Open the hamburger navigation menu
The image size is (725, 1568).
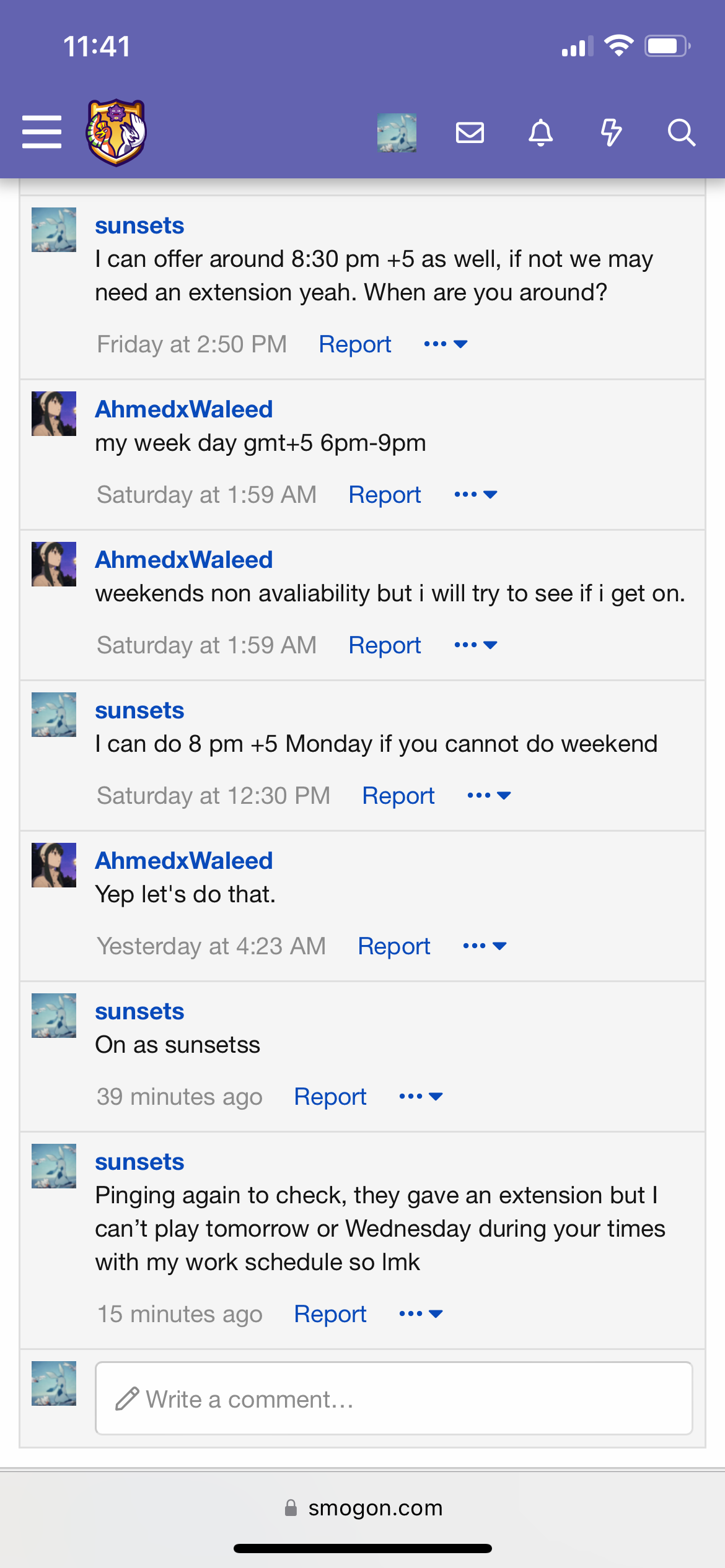[42, 132]
